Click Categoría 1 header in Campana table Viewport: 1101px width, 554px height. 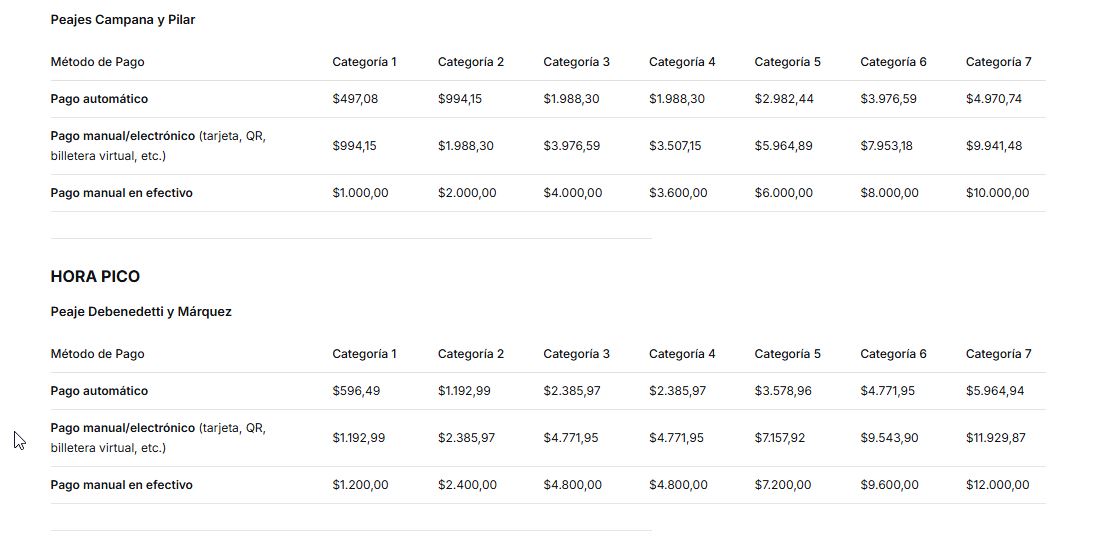click(x=364, y=62)
